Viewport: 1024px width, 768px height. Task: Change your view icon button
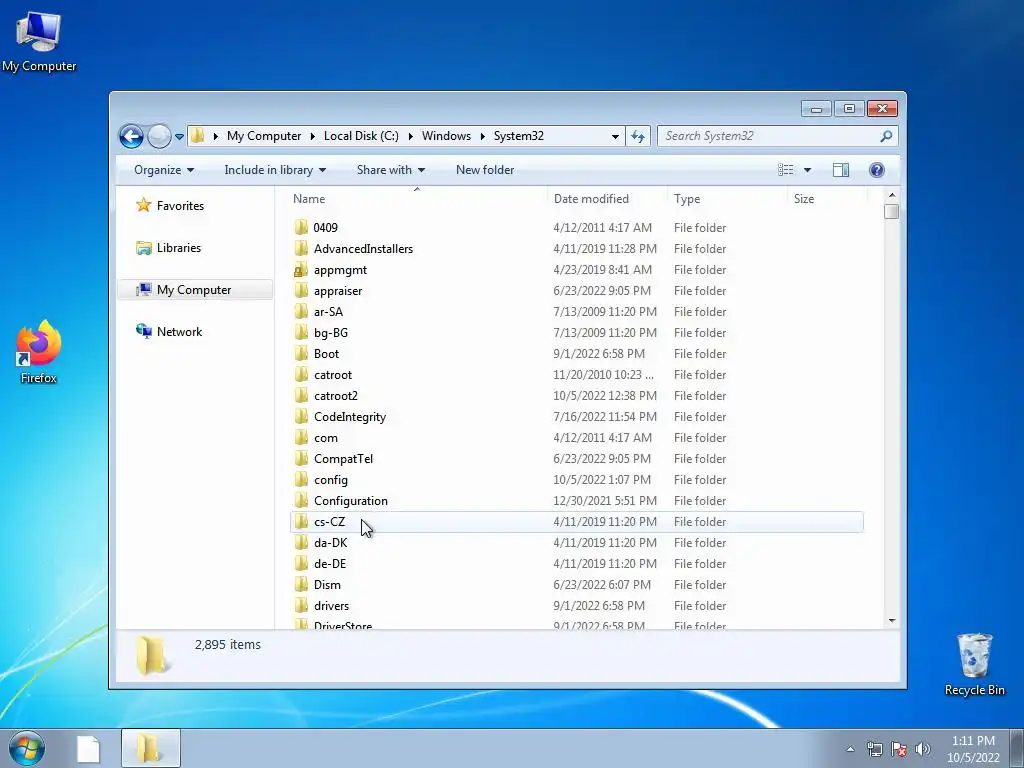point(786,170)
